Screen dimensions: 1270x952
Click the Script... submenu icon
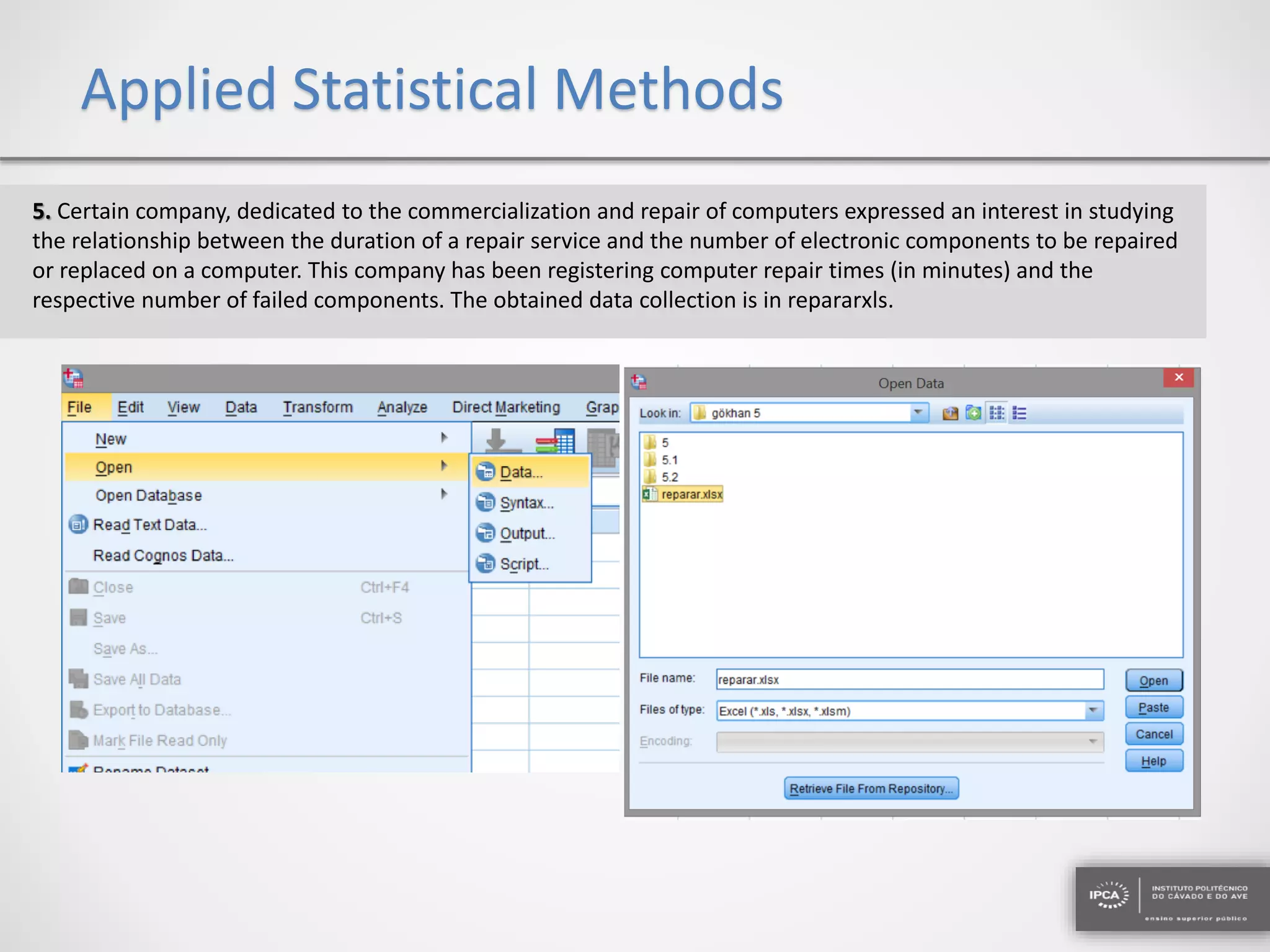486,563
